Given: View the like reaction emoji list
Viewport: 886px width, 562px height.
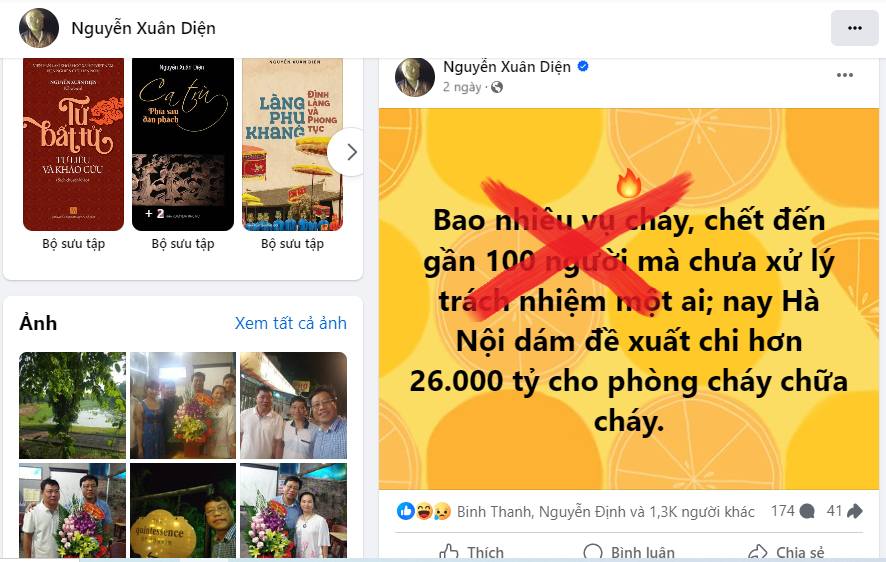Looking at the screenshot, I should click(x=406, y=511).
